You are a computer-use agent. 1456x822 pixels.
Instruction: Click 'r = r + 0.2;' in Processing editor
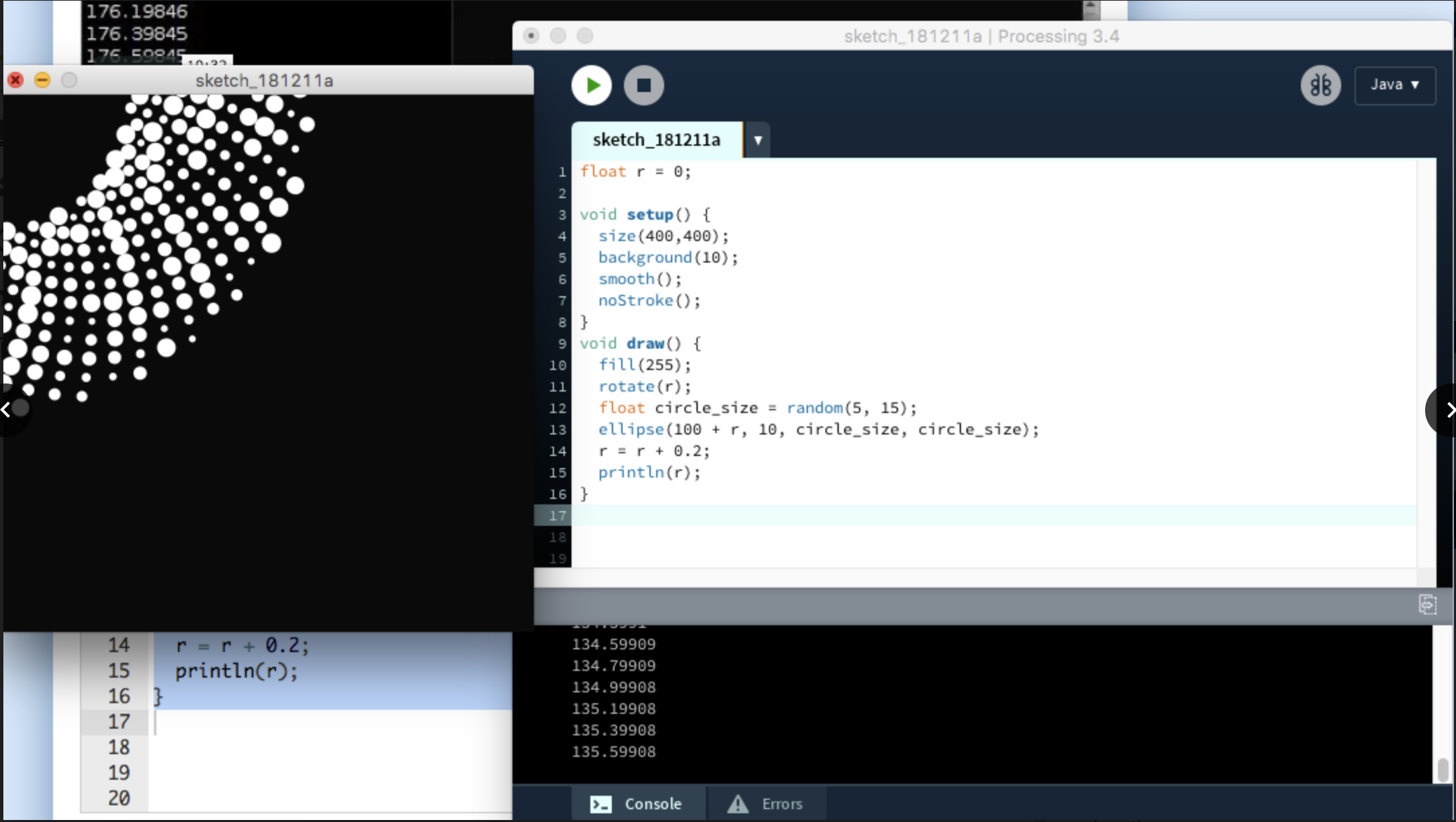point(654,451)
